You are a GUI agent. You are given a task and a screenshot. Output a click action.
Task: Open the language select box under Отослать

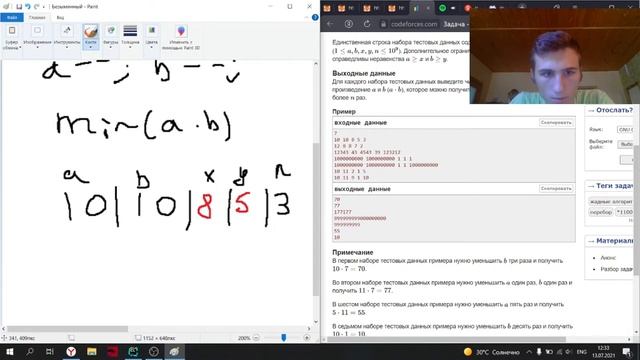(625, 129)
